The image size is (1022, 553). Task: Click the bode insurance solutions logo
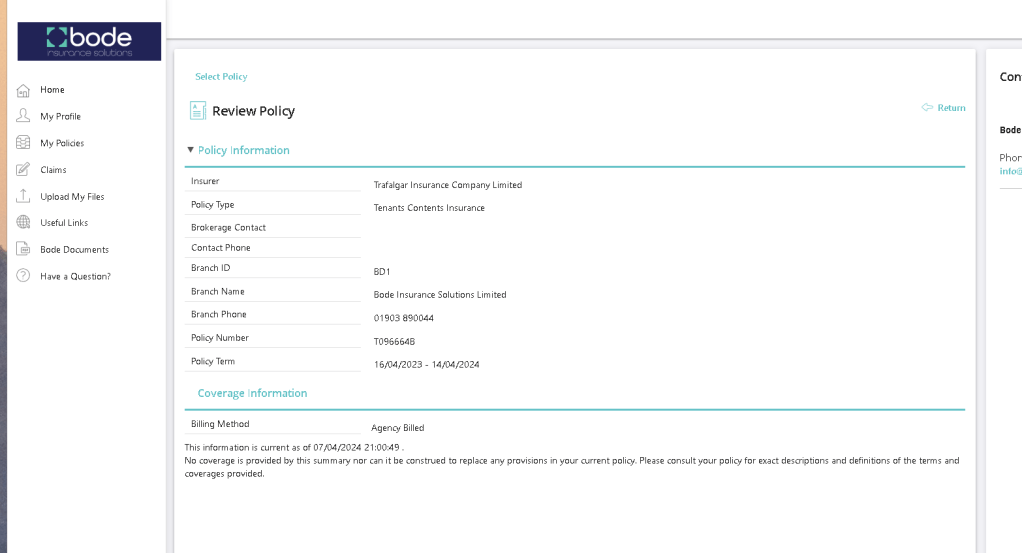89,41
